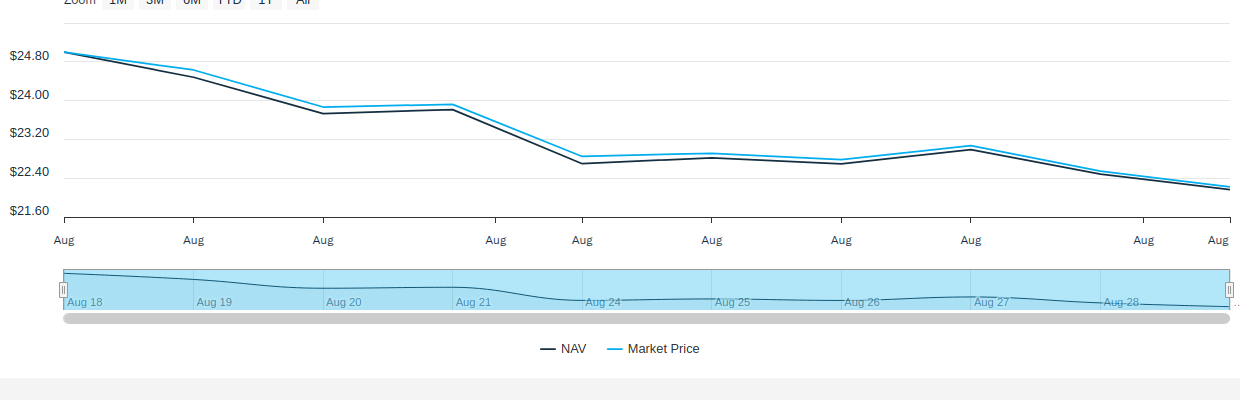Click Aug 18 in the navigator
The width and height of the screenshot is (1240, 400).
tap(85, 302)
